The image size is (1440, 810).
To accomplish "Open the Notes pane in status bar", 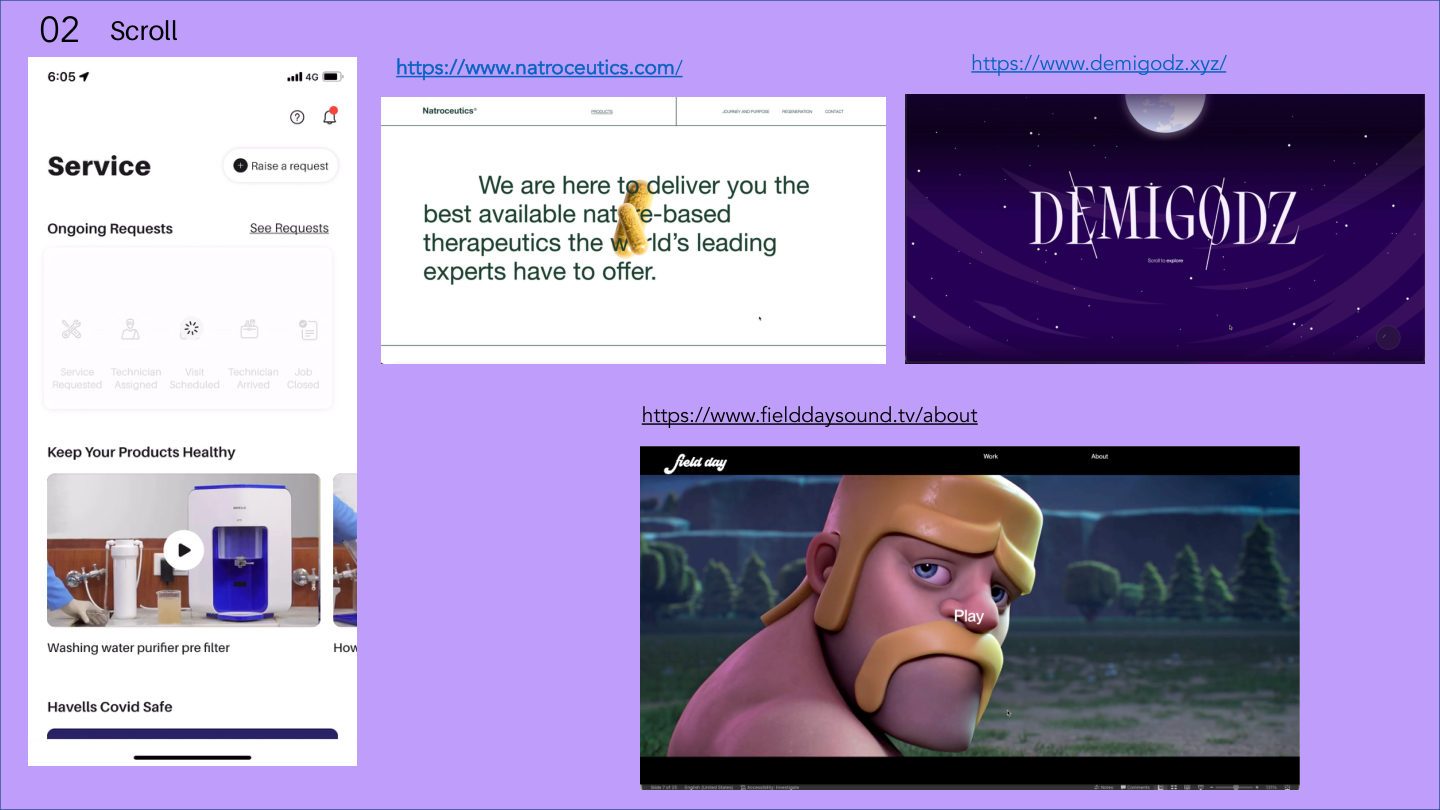I will coord(1104,787).
